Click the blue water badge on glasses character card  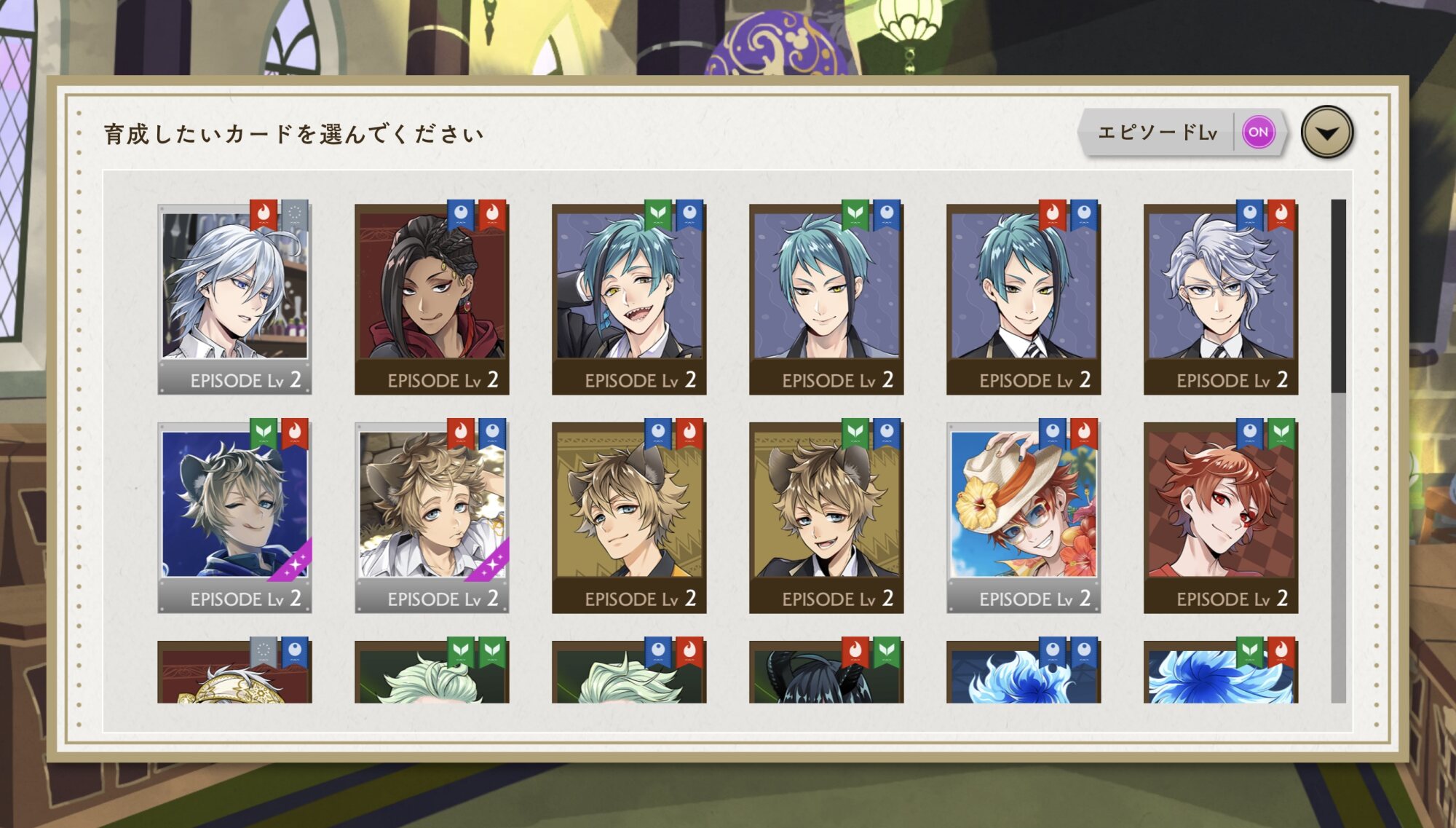pyautogui.click(x=1250, y=214)
